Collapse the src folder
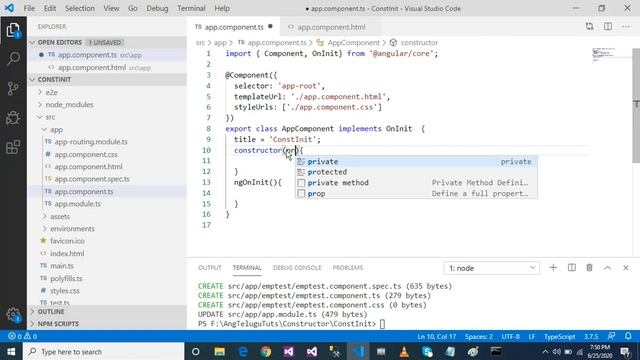Screen dimensions: 640x360 click(x=107, y=117)
